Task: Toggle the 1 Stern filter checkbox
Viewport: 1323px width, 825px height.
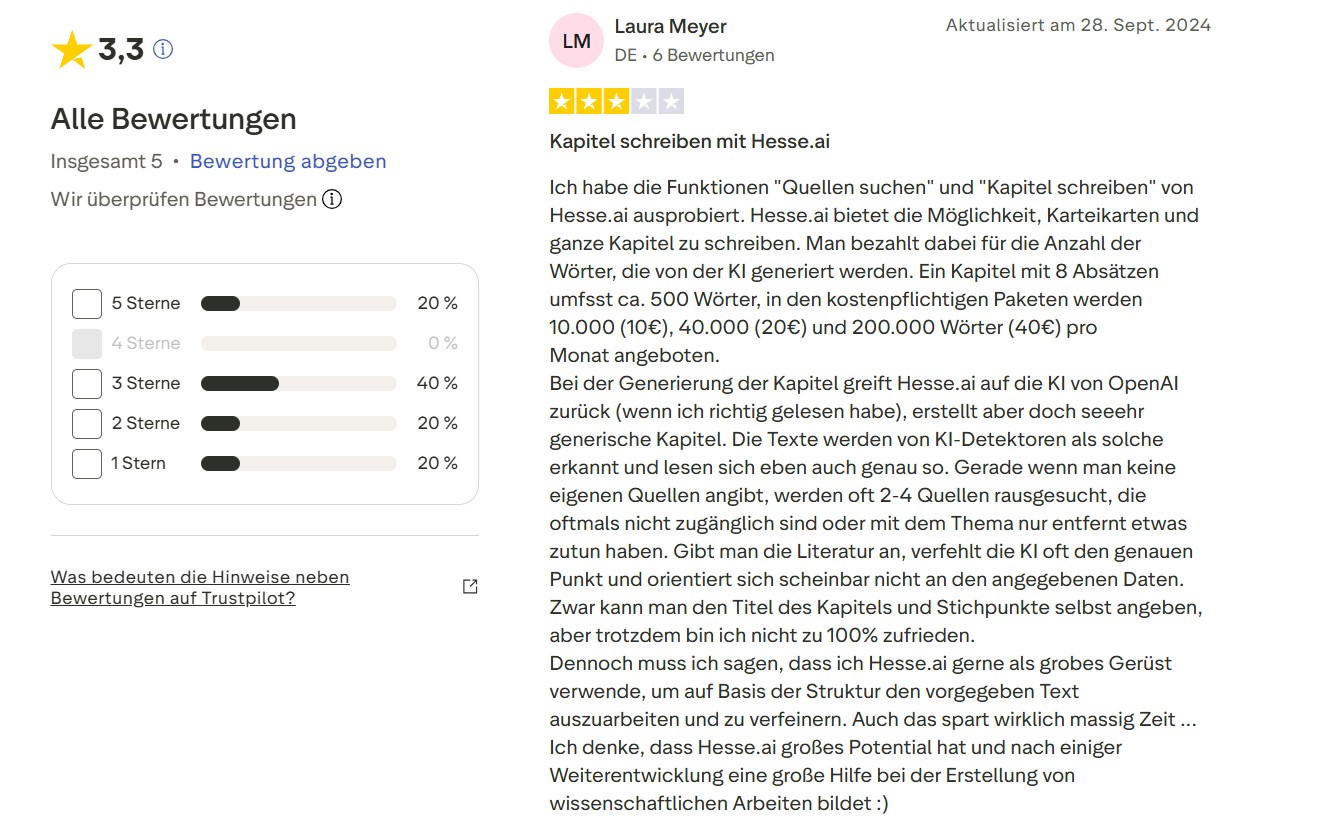Action: pyautogui.click(x=87, y=463)
